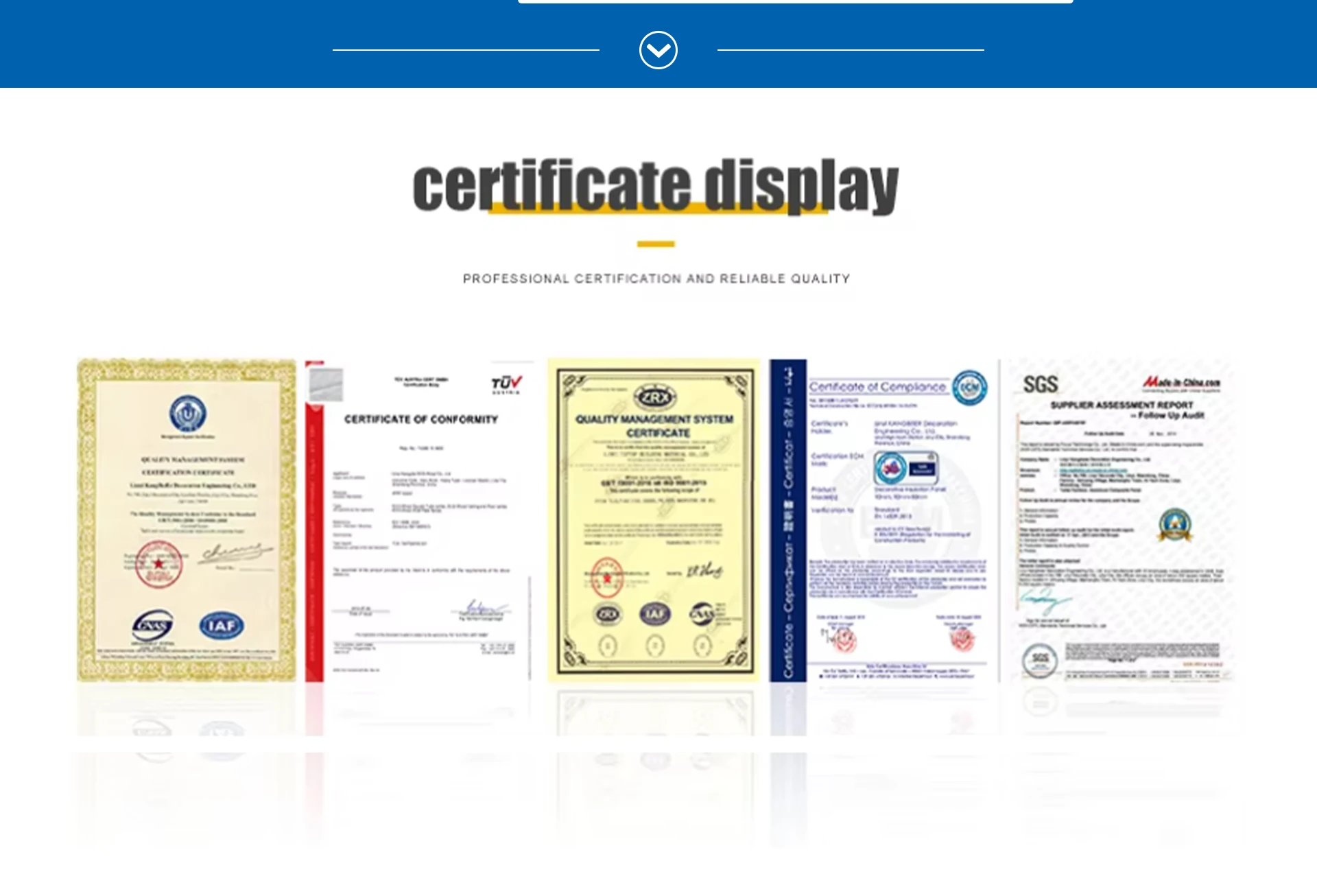Click the ECM round seal on the Compliance certificate
The image size is (1317, 896).
click(969, 388)
